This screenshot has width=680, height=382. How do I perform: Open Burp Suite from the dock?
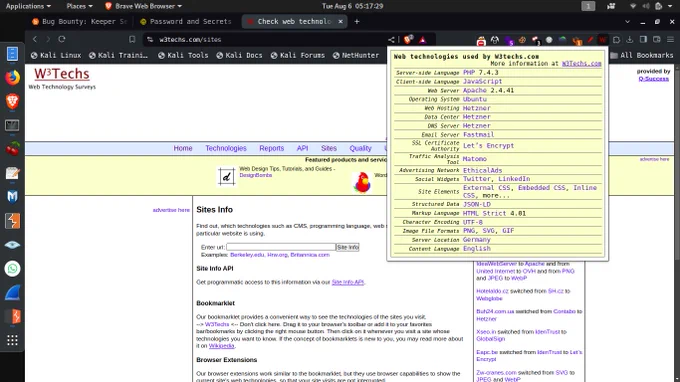coord(12,221)
